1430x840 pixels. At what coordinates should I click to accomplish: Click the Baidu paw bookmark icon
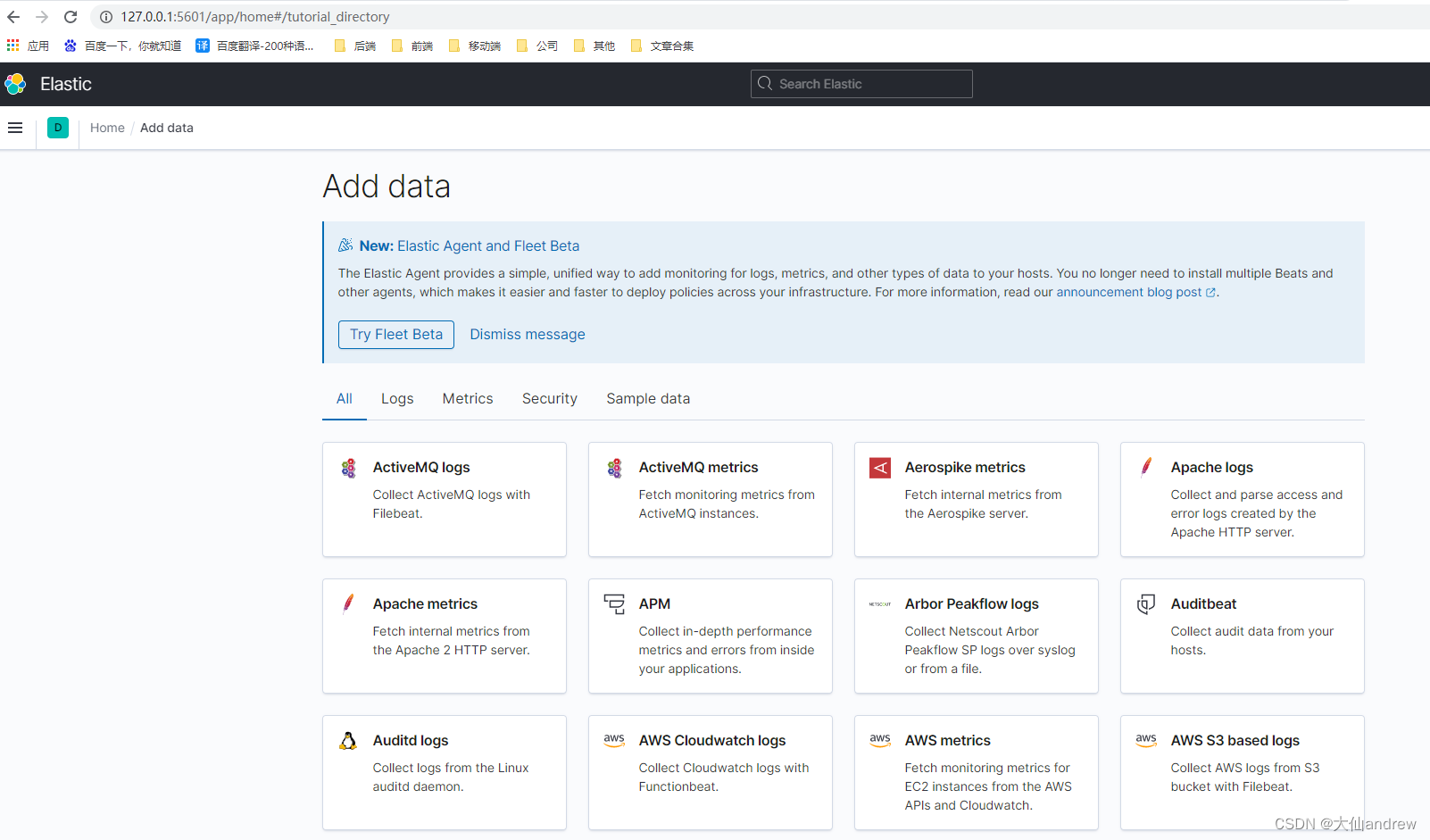71,46
